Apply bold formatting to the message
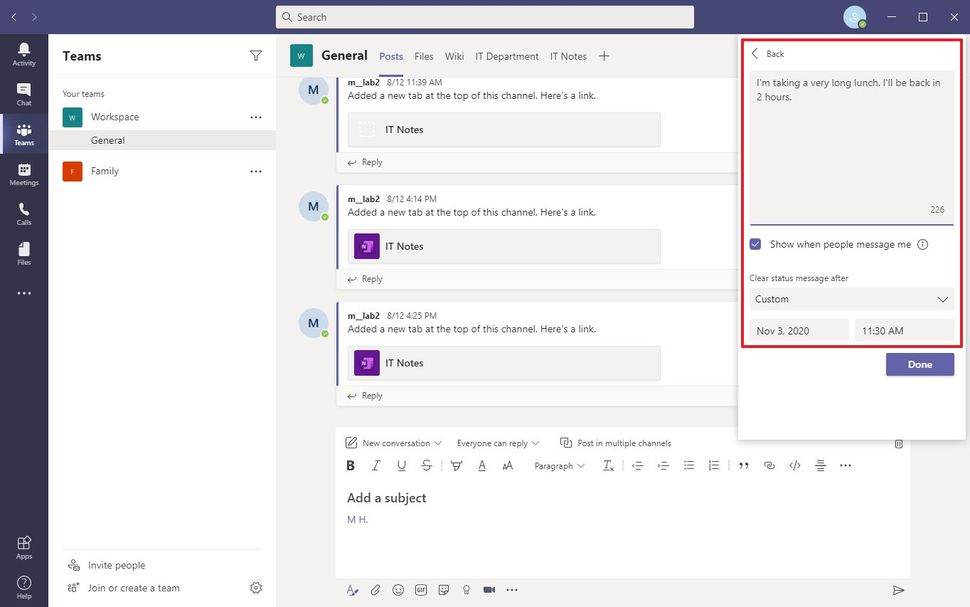 350,465
